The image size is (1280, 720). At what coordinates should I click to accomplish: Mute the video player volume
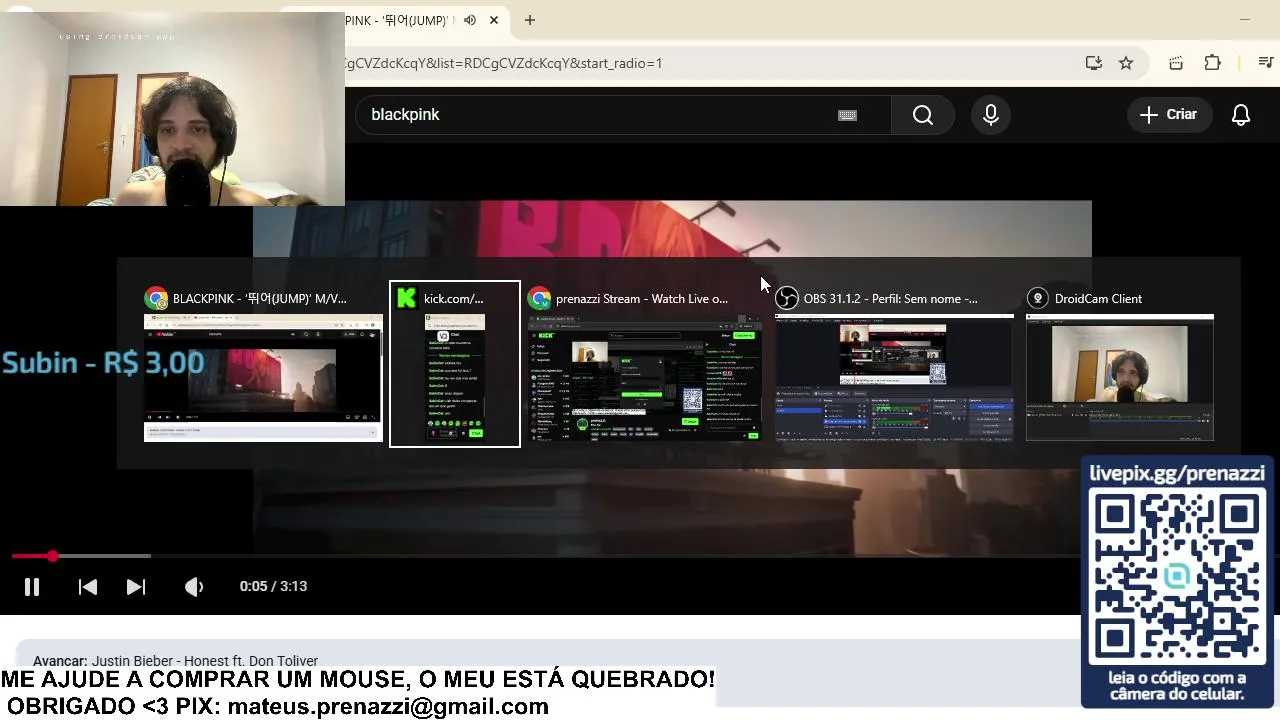coord(194,587)
